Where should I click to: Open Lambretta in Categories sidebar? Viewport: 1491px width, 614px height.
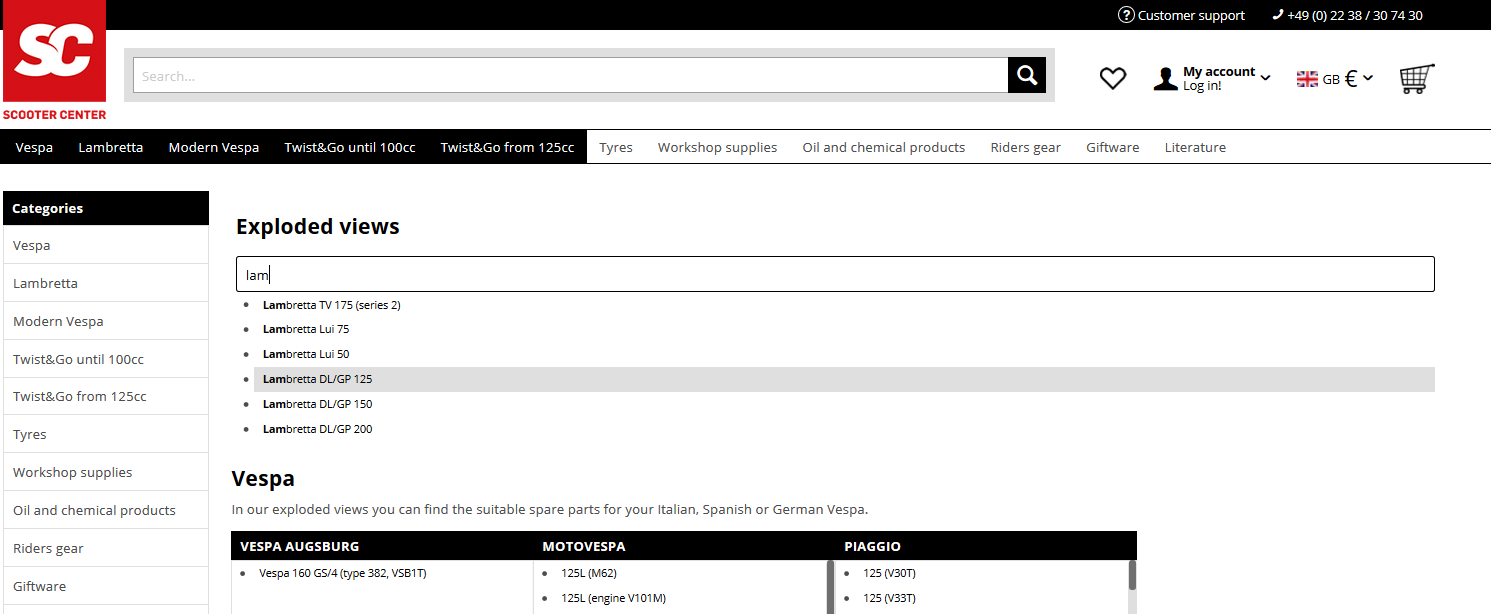pos(106,283)
